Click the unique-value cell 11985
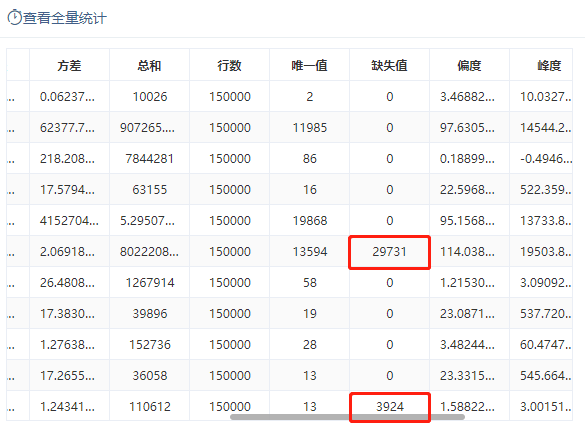This screenshot has height=440, width=585. coord(309,128)
